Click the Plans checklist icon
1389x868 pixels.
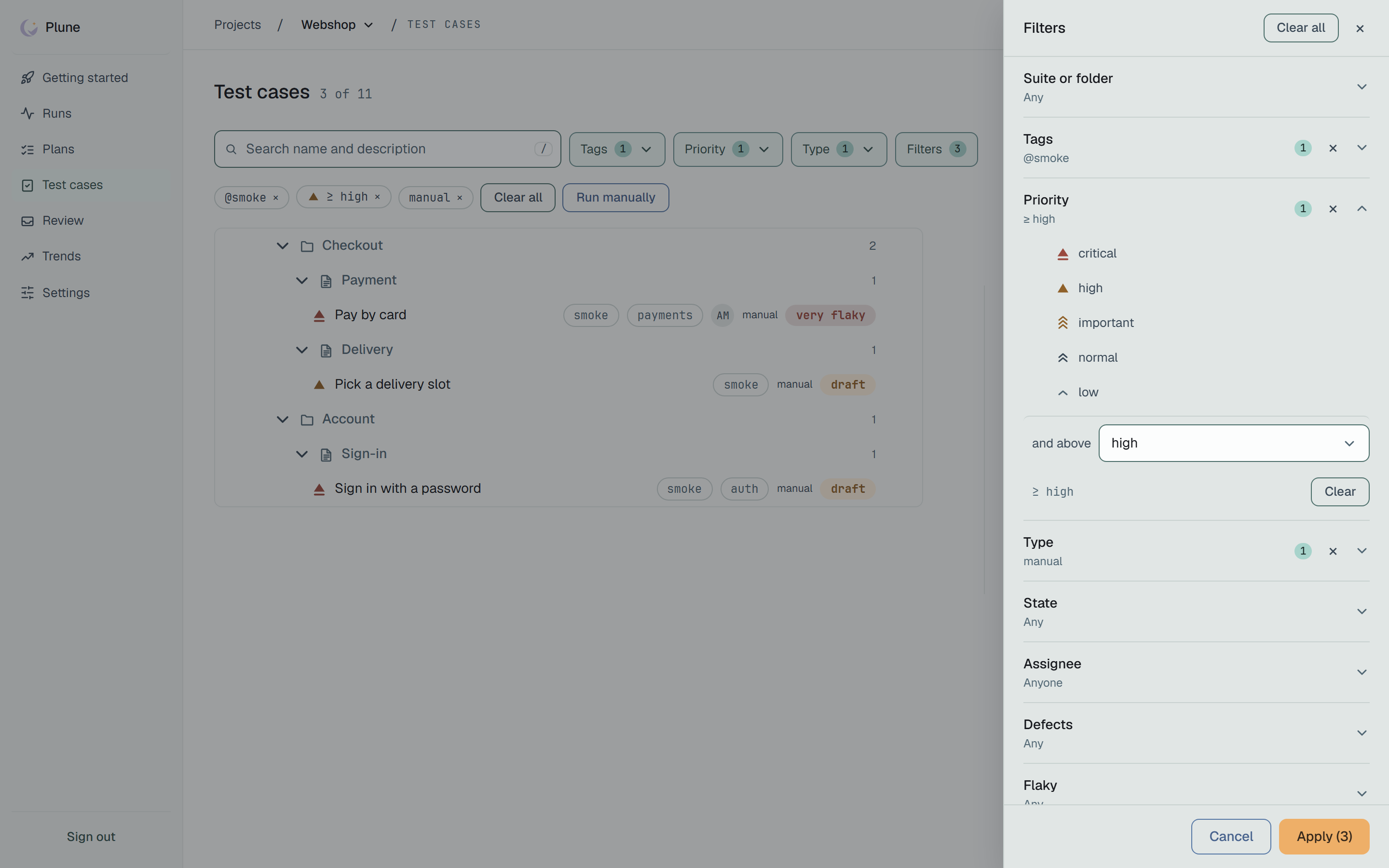(x=27, y=149)
